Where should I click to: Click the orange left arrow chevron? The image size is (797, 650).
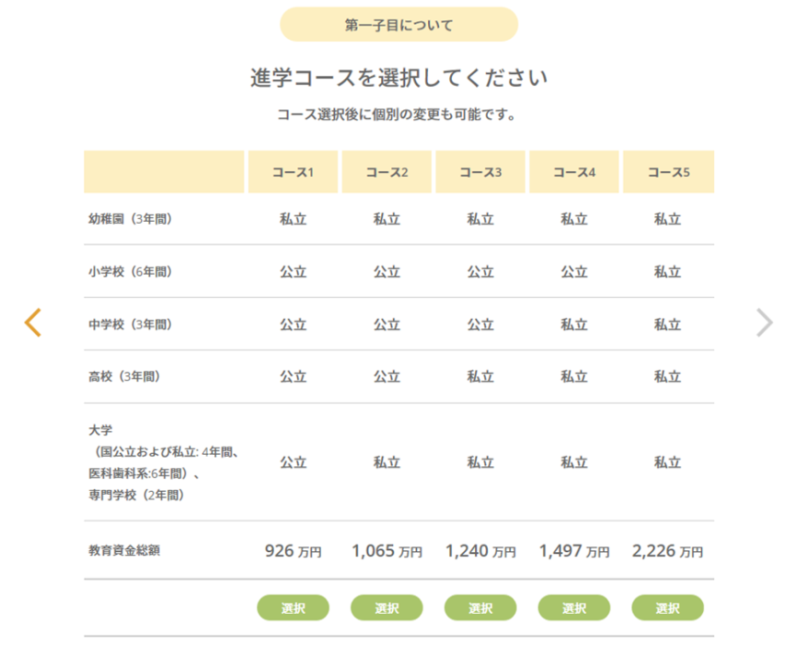tap(33, 322)
